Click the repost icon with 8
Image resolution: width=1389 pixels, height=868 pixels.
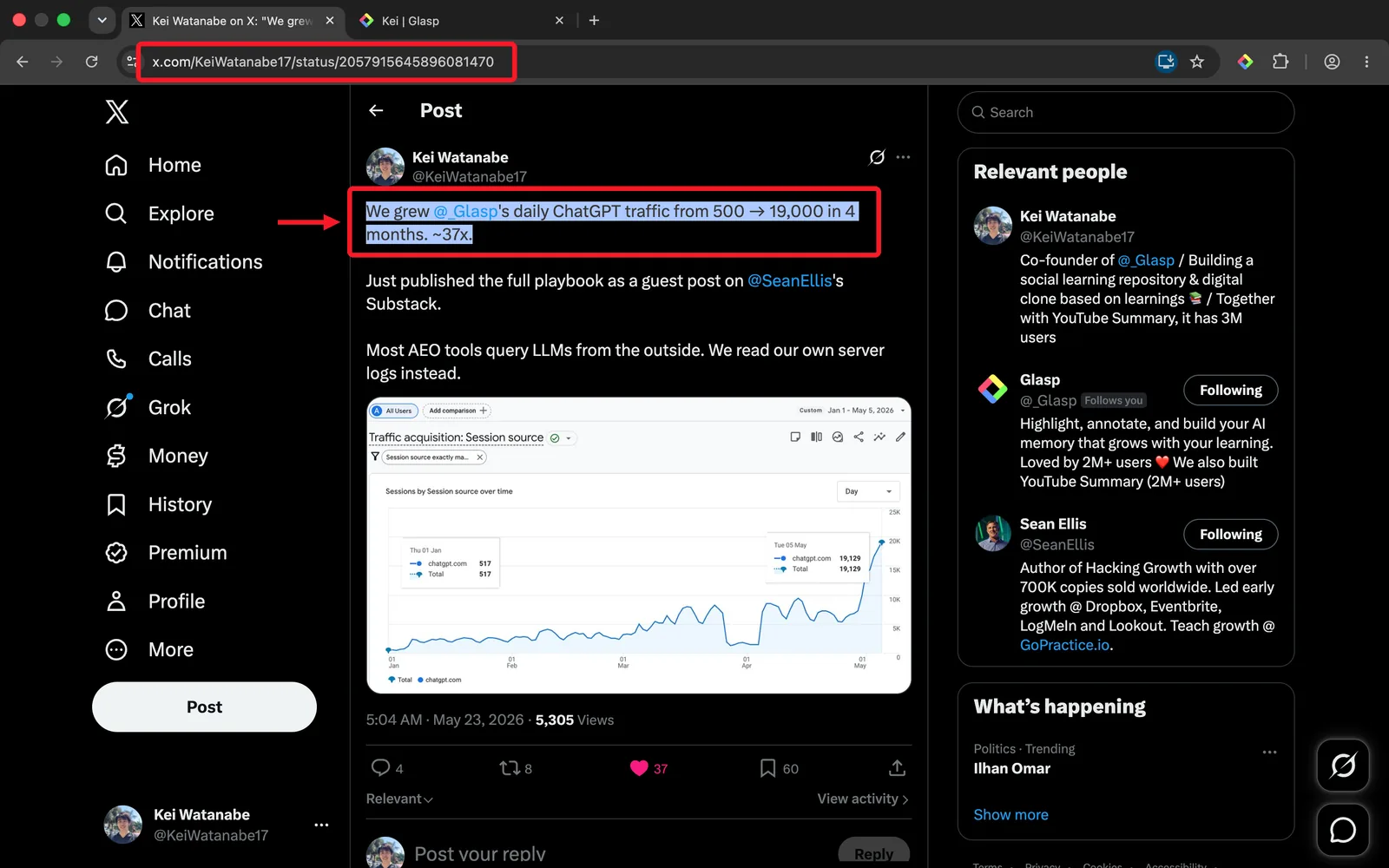click(510, 767)
